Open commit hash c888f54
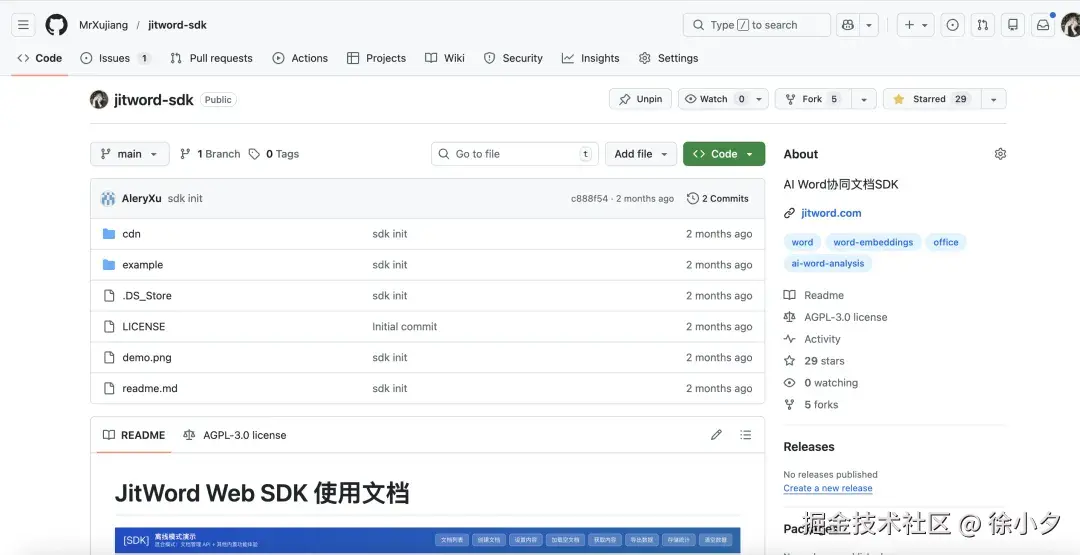This screenshot has width=1080, height=555. coord(590,198)
